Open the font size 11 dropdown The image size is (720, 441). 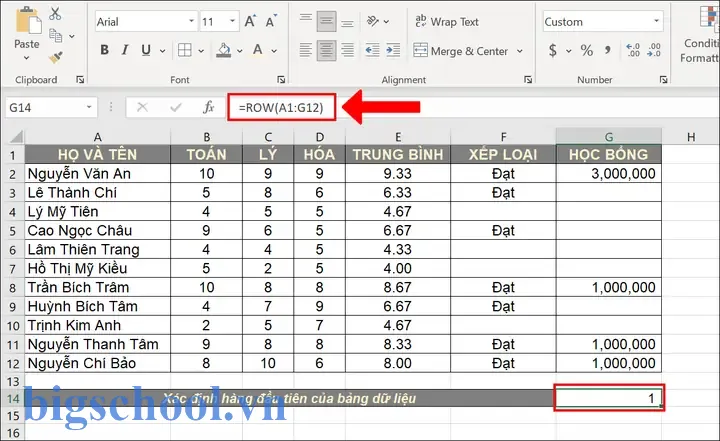232,21
